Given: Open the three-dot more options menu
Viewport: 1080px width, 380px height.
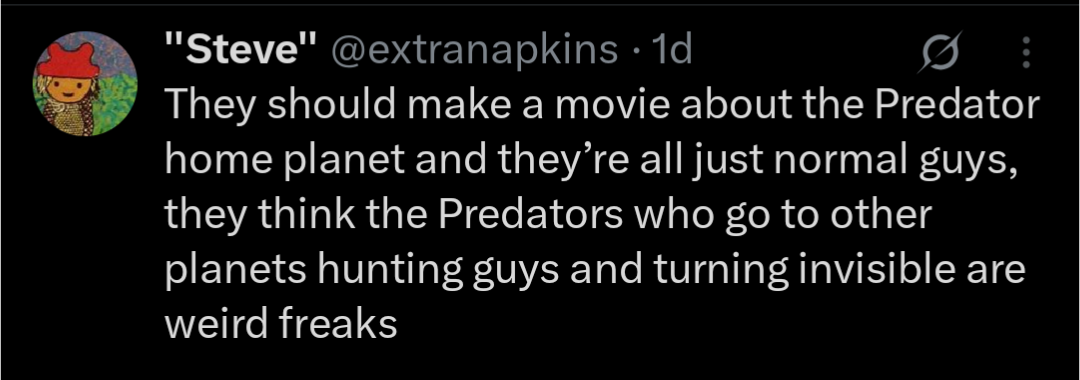Looking at the screenshot, I should 1026,52.
